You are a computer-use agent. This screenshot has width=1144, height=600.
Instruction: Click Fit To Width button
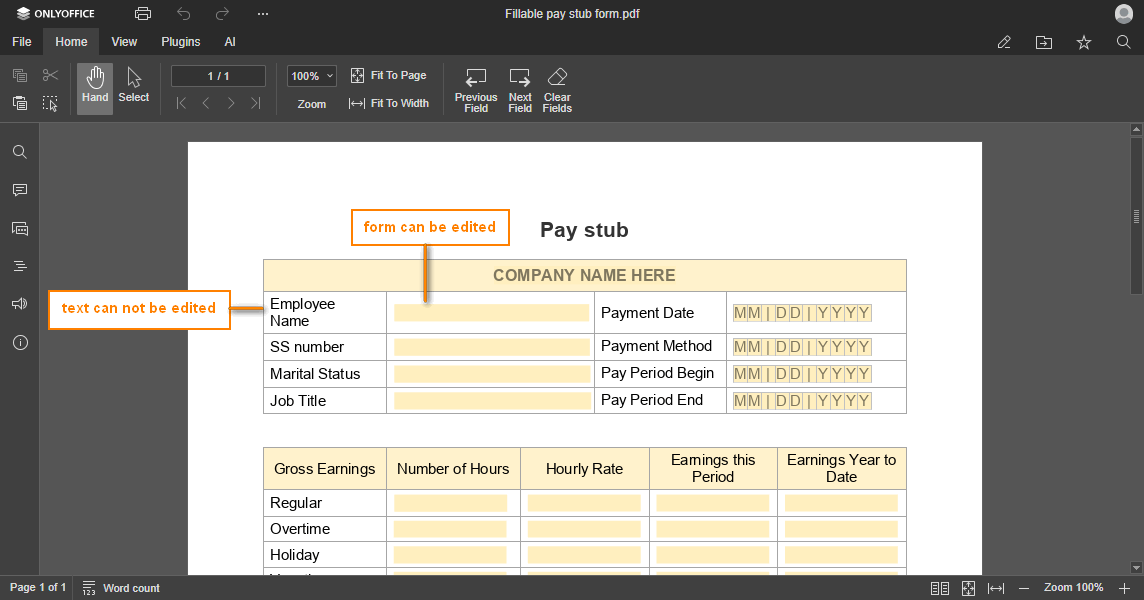point(388,104)
